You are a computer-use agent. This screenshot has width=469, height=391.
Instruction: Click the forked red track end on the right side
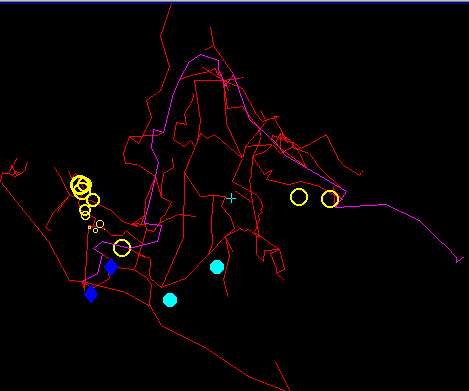tap(360, 173)
